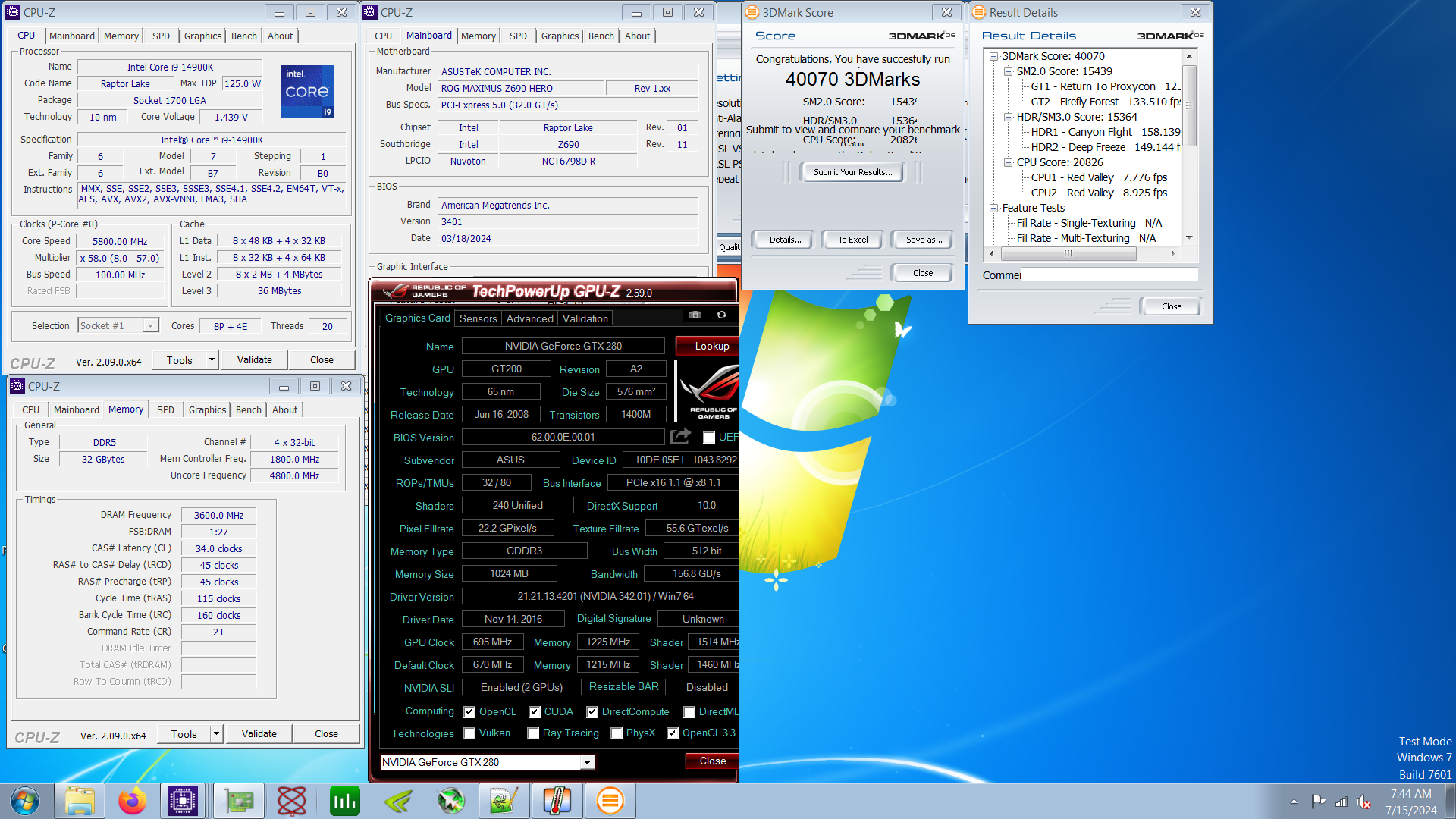Click the Result Details vertical scrollbar thumb
The width and height of the screenshot is (1456, 819).
[x=1189, y=105]
